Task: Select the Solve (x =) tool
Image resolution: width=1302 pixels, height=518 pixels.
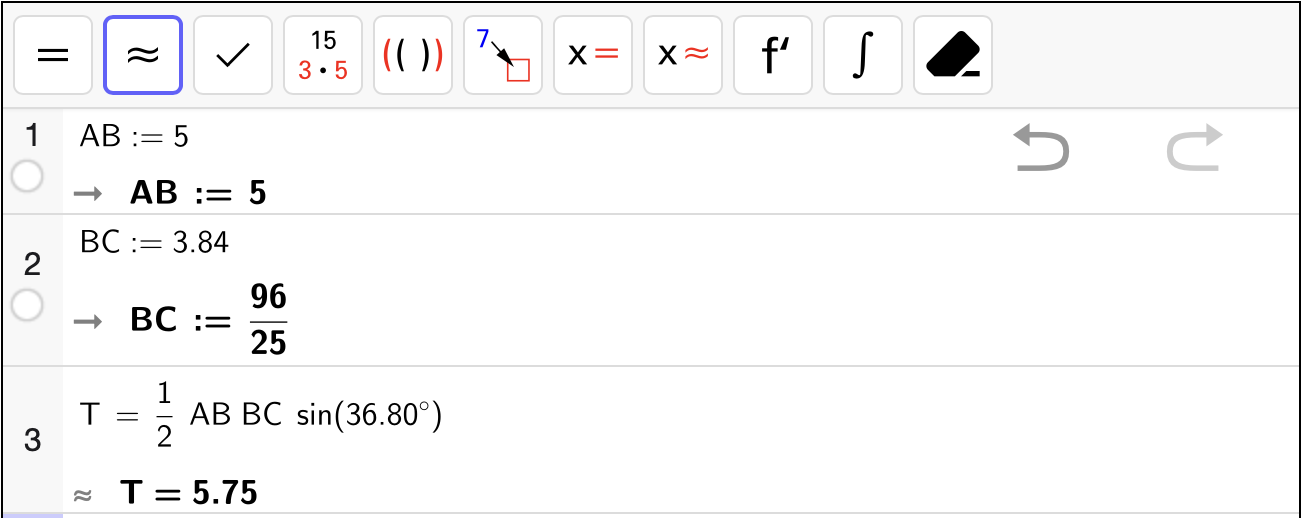Action: 593,55
